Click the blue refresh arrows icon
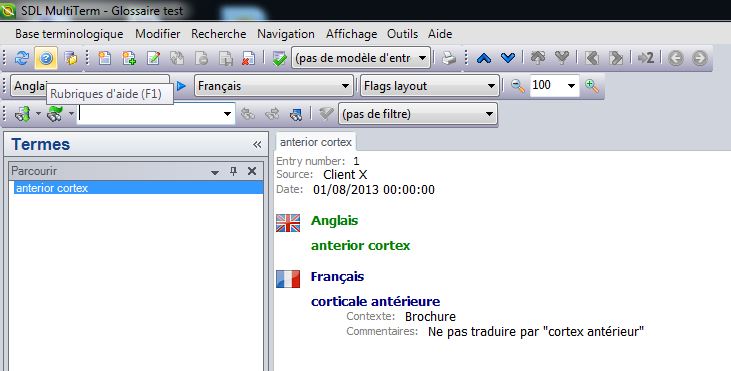 [21, 58]
